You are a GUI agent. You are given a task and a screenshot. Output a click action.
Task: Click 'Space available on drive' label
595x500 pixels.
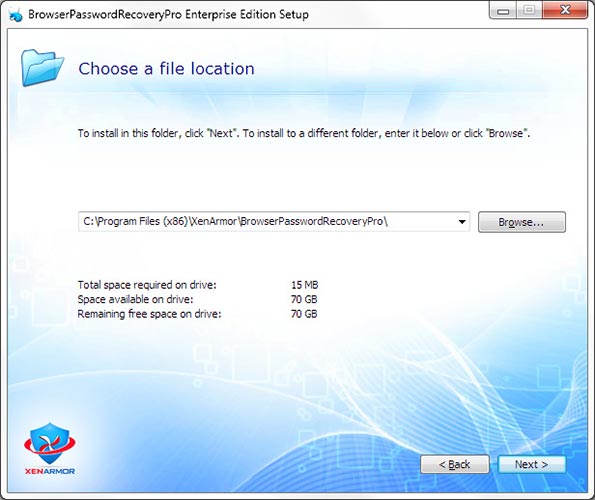tap(135, 299)
